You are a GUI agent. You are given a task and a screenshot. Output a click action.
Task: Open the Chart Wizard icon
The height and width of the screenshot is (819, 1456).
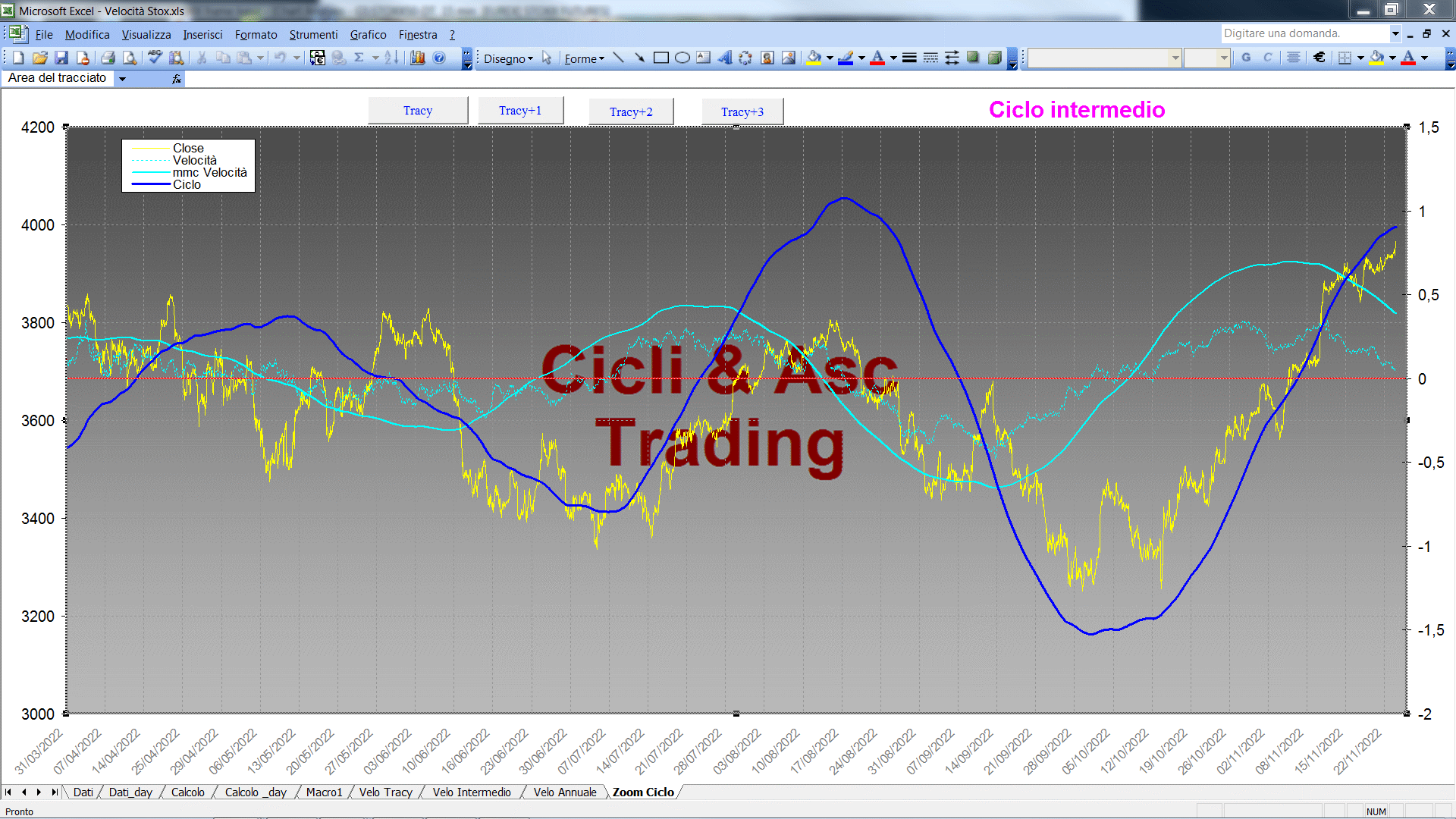click(x=417, y=58)
